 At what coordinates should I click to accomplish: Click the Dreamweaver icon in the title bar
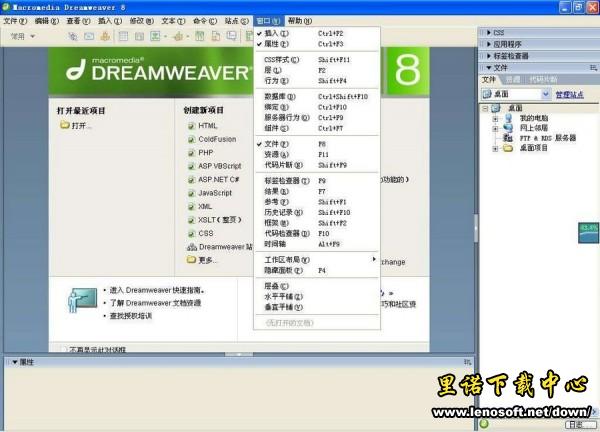click(6, 7)
